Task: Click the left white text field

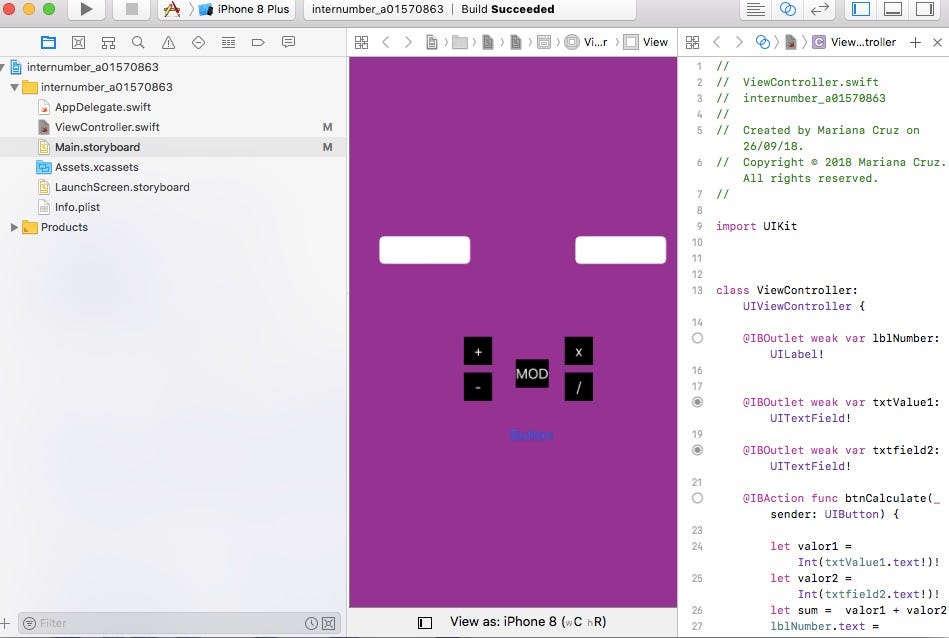Action: 424,250
